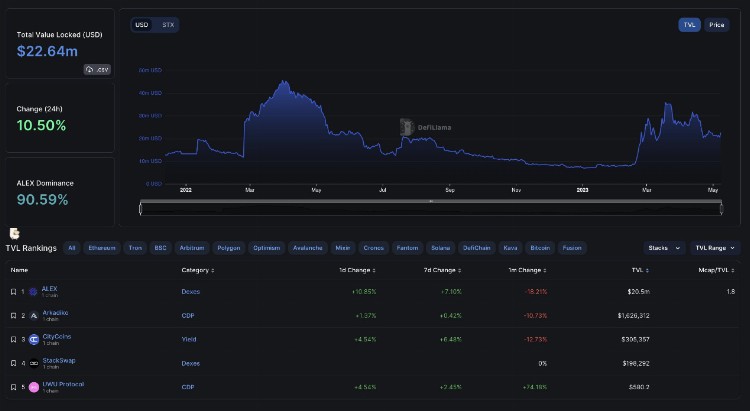Viewport: 750px width, 411px height.
Task: Open the Stacks chain dropdown
Action: pos(663,247)
